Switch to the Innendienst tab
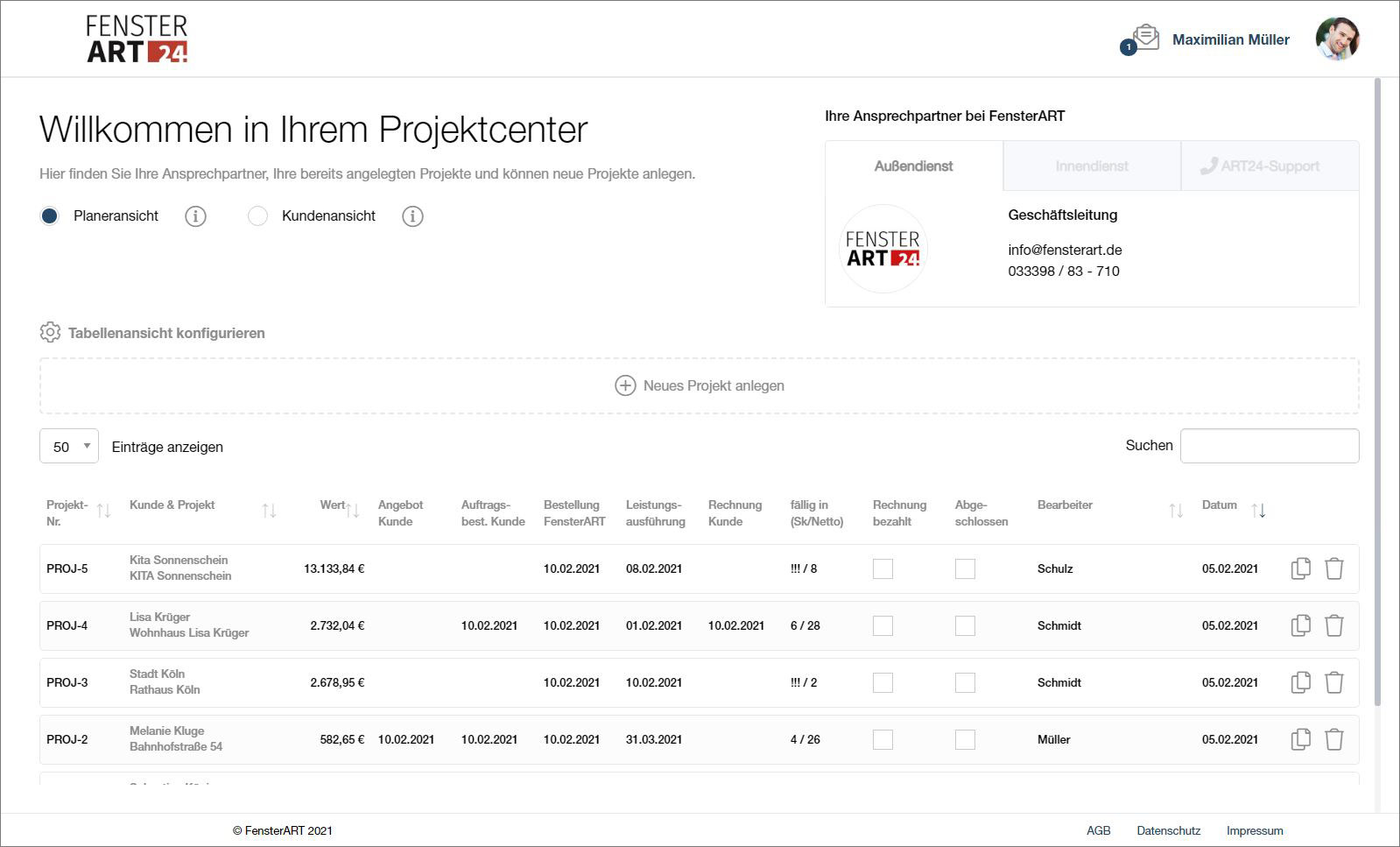 [x=1091, y=166]
